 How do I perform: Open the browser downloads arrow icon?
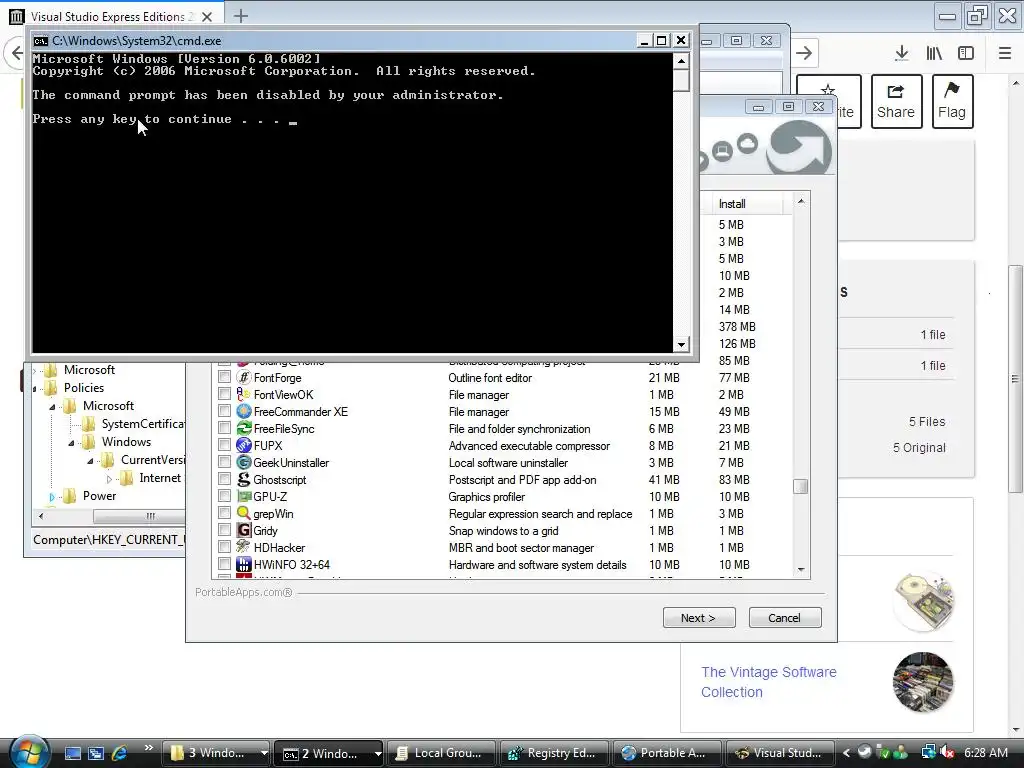[902, 53]
